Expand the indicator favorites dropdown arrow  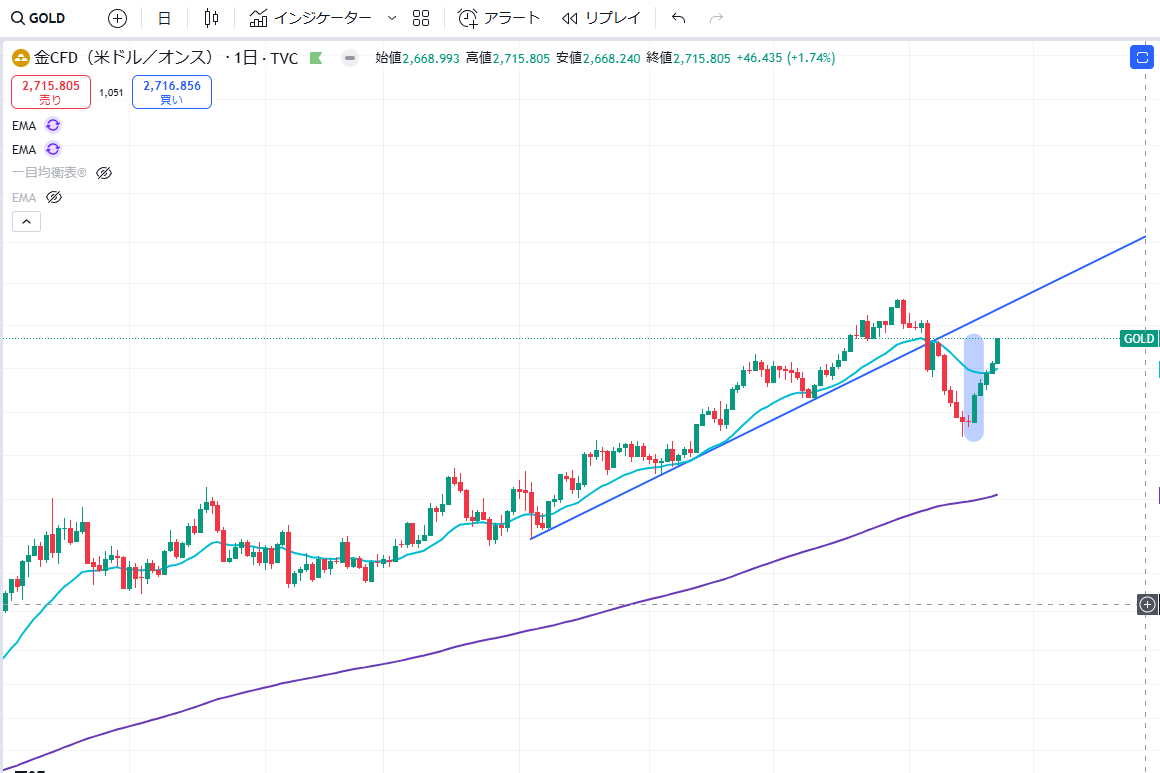point(391,18)
